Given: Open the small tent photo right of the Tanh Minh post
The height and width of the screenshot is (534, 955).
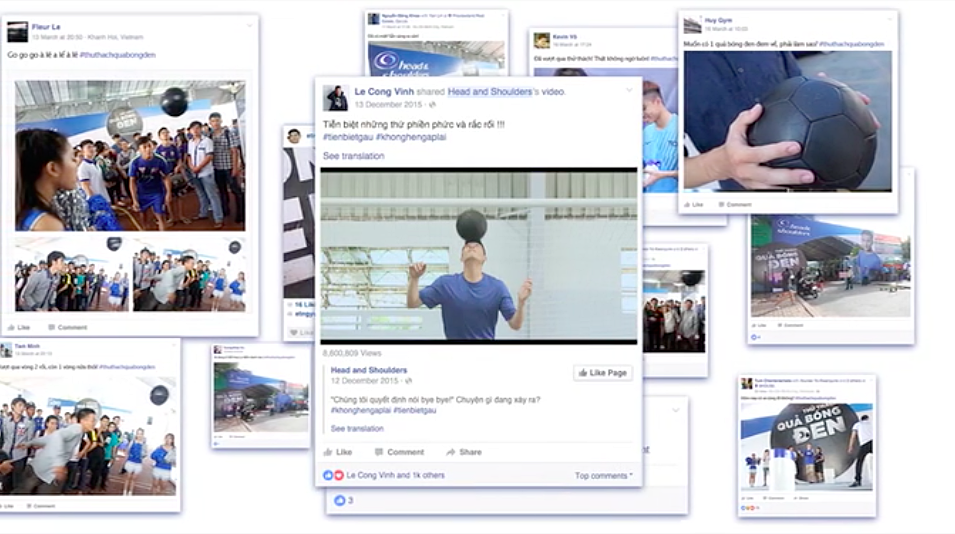Looking at the screenshot, I should click(x=261, y=397).
